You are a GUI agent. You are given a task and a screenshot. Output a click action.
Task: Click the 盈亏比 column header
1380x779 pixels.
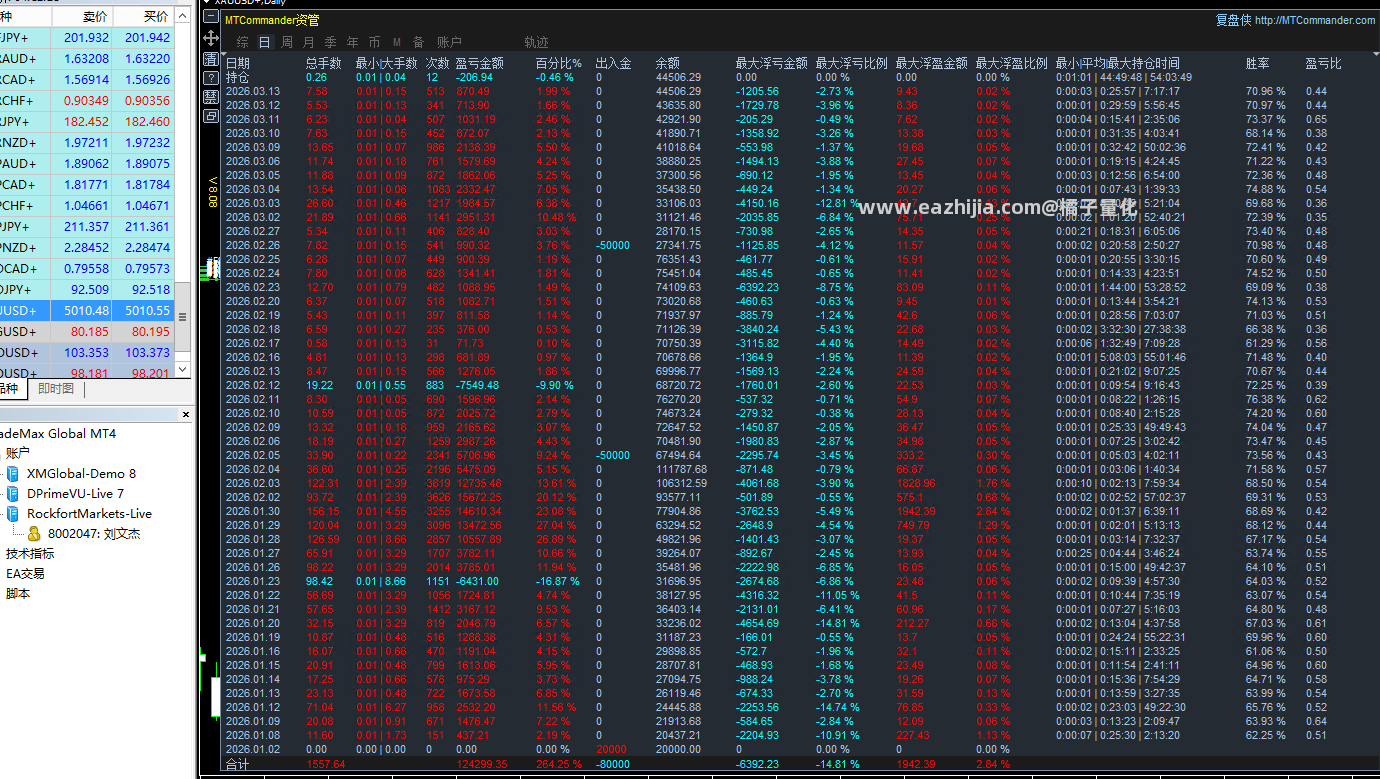(x=1323, y=63)
